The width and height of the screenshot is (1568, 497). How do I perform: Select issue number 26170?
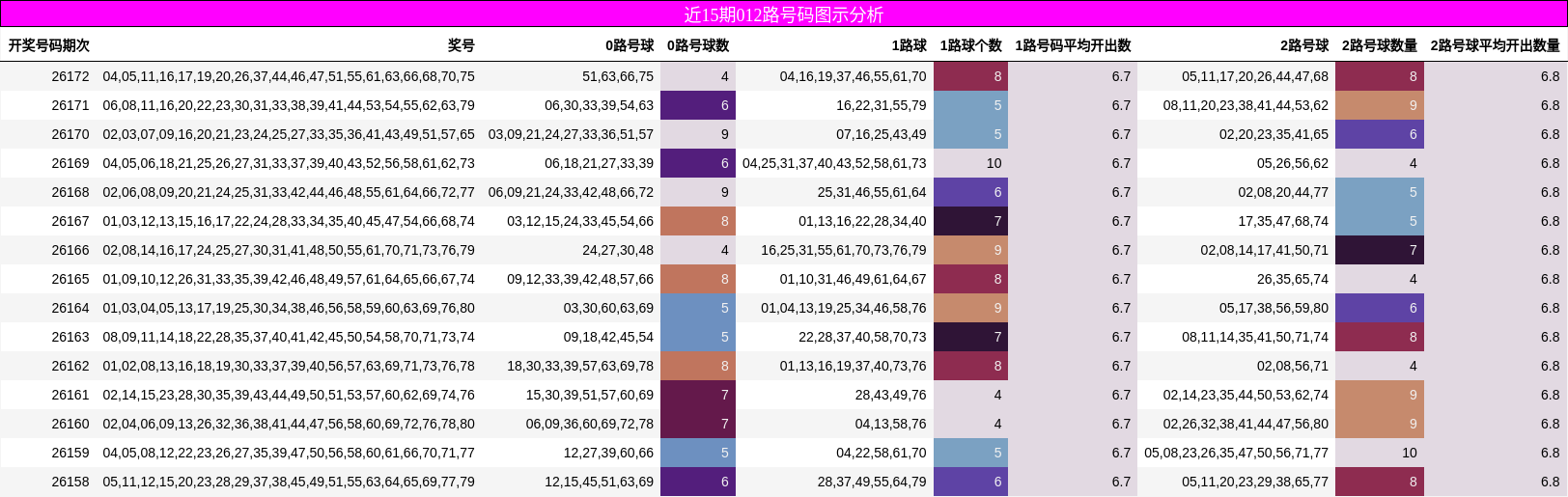click(x=70, y=134)
